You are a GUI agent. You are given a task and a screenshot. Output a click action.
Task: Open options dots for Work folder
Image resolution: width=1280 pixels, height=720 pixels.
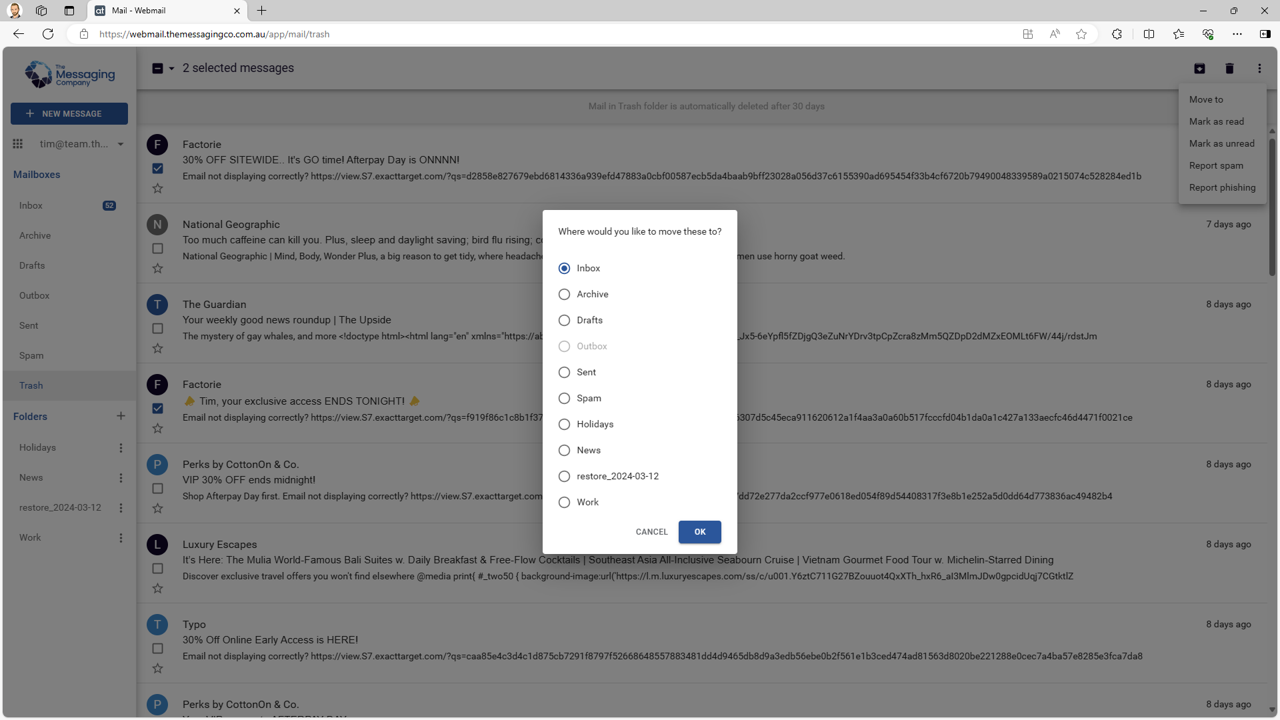121,538
